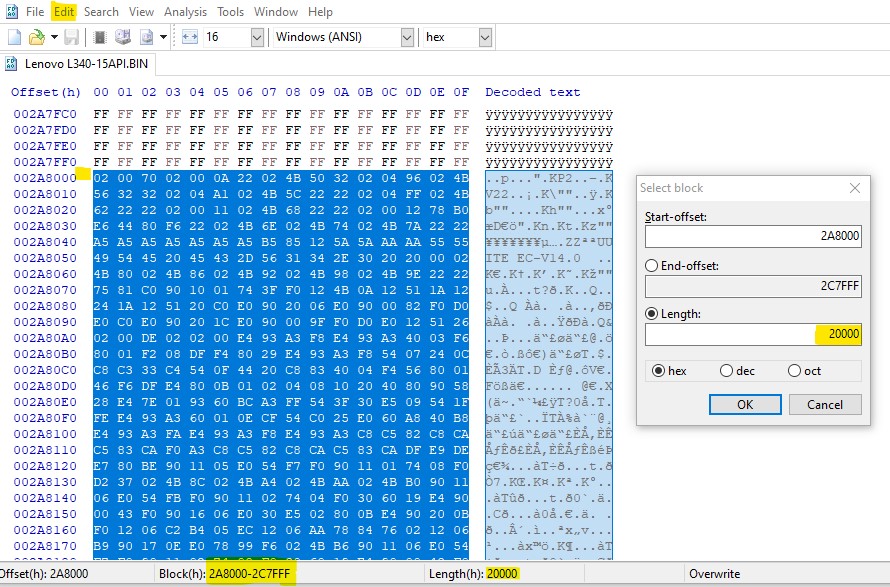Click the HxD app icon in menu bar
This screenshot has width=890, height=587.
[12, 12]
